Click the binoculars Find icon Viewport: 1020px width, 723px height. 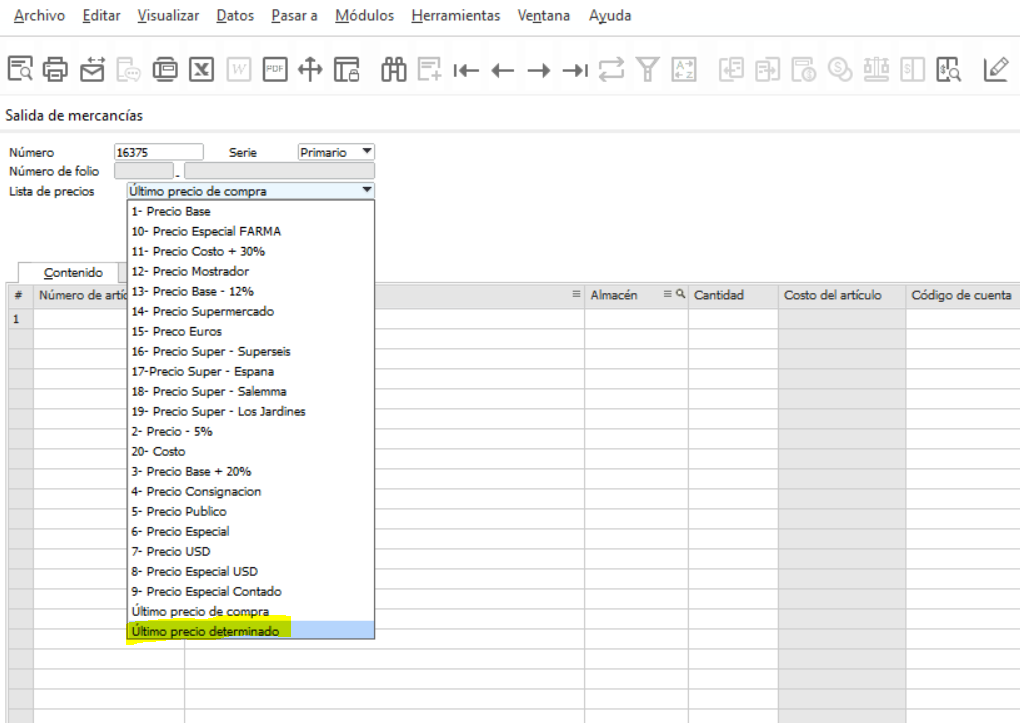393,69
